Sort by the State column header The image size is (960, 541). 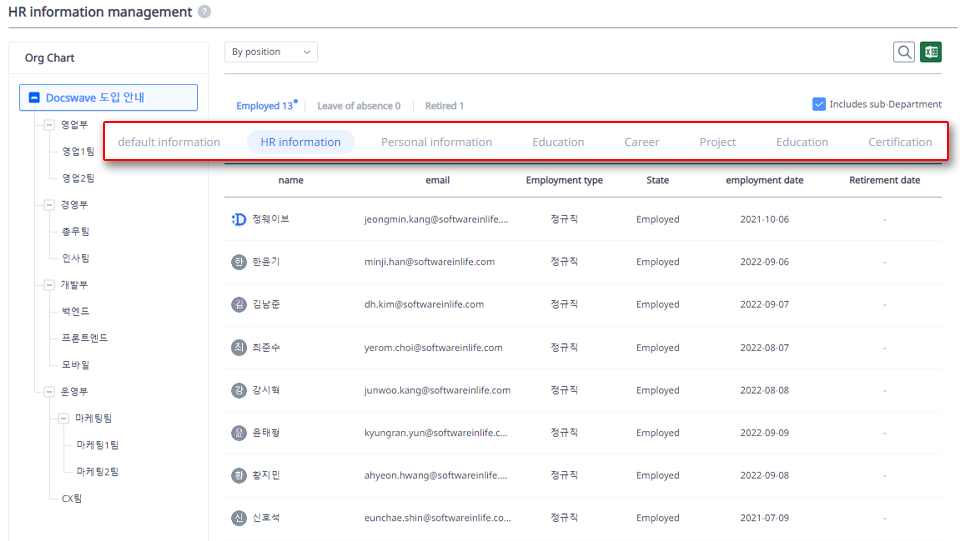coord(658,180)
